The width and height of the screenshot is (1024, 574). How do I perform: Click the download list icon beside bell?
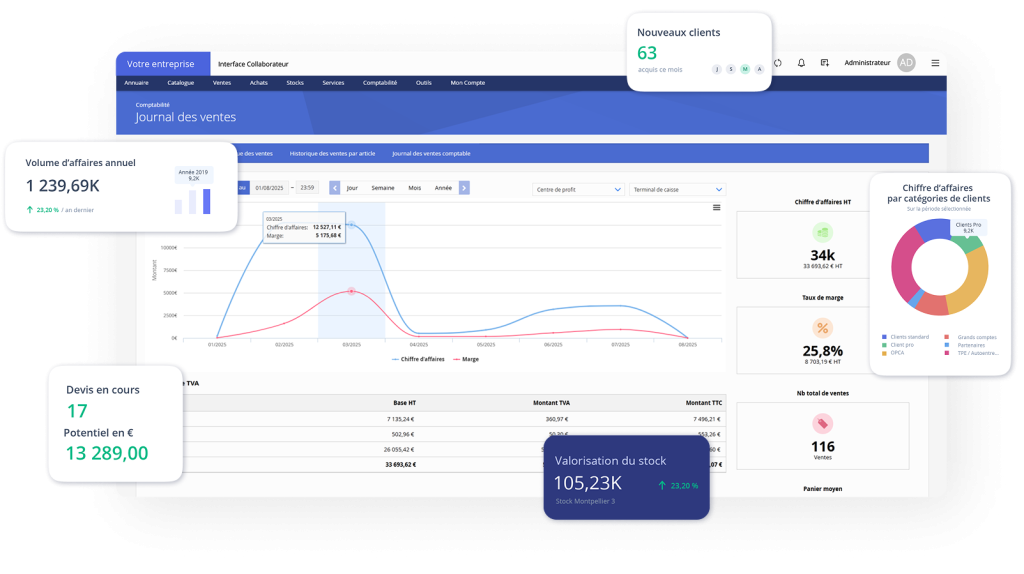click(825, 62)
